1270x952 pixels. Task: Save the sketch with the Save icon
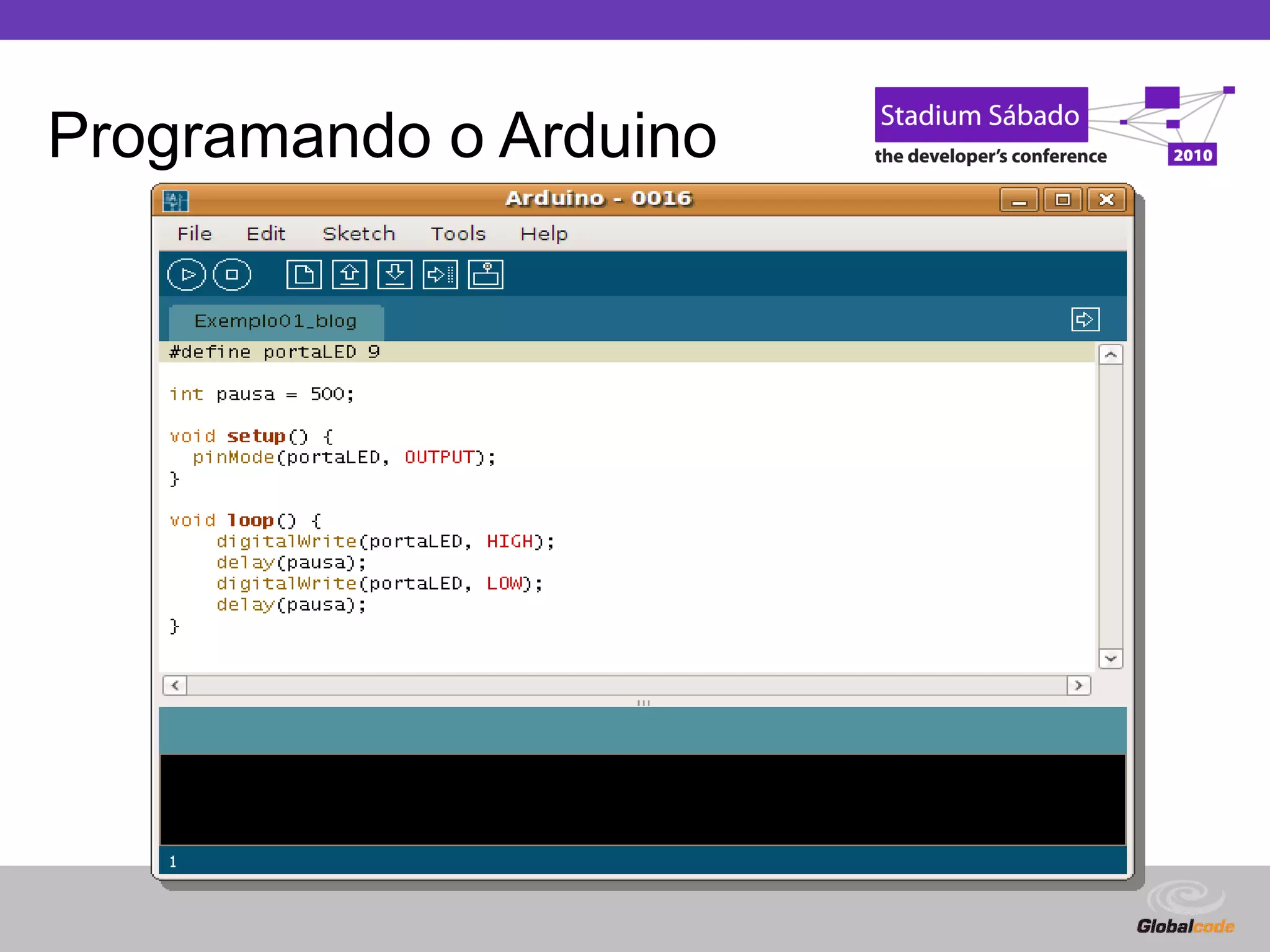tap(395, 275)
